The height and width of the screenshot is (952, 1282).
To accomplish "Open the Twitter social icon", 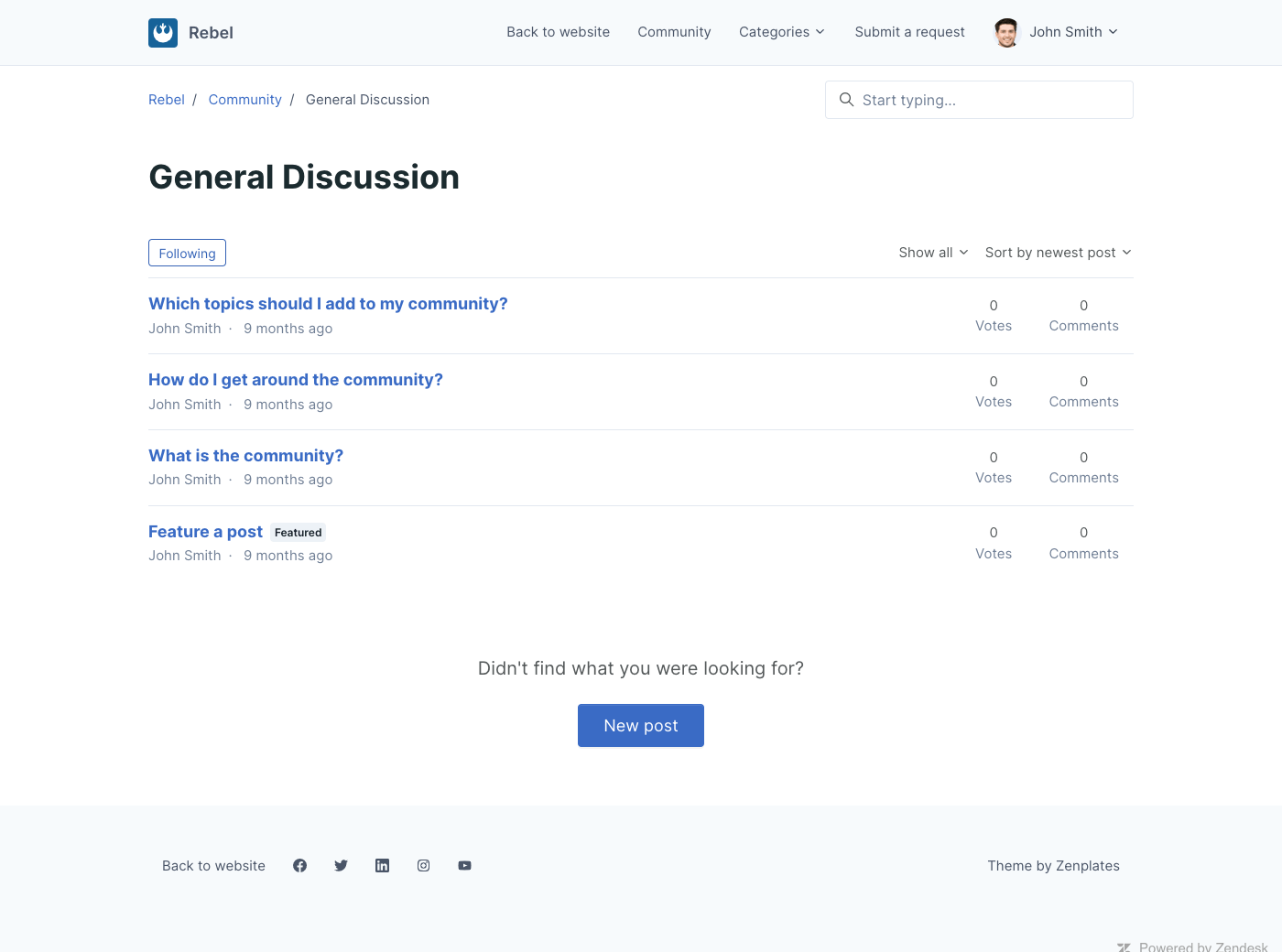I will 341,866.
